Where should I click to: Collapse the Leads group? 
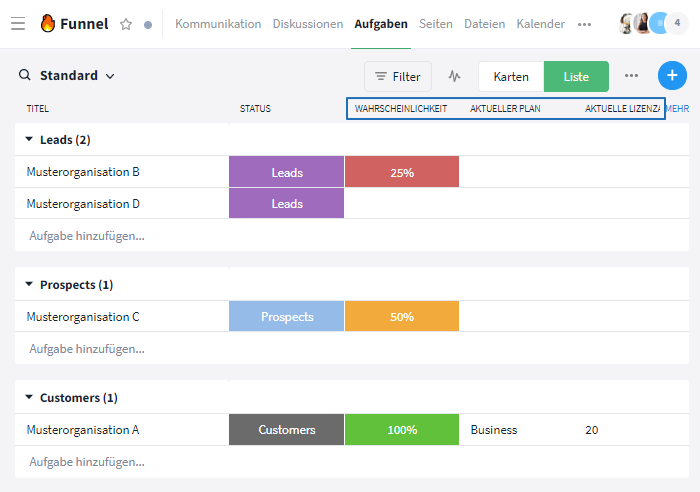tap(29, 139)
